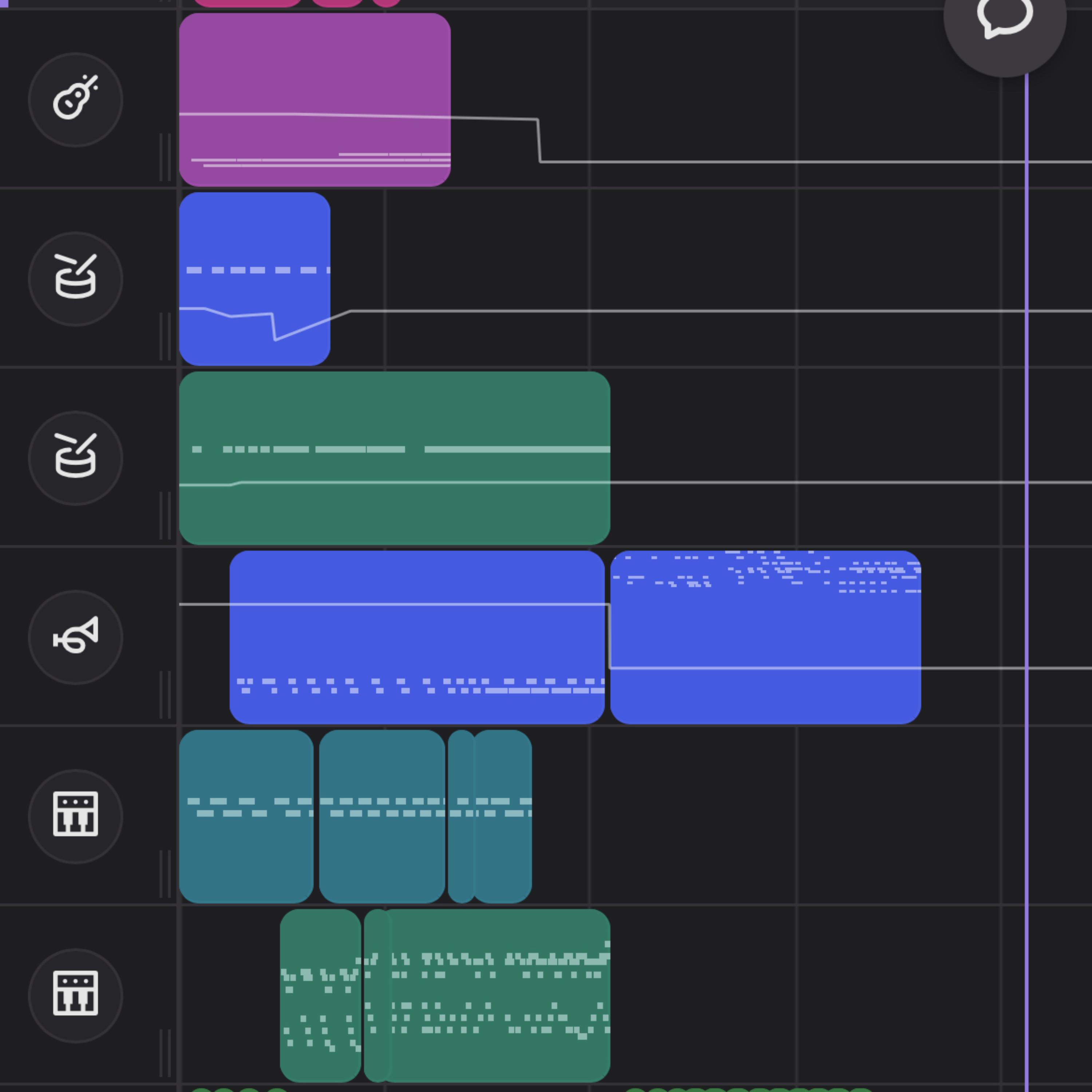Select the small green keyboard clip
1092x1092 pixels.
[x=320, y=996]
